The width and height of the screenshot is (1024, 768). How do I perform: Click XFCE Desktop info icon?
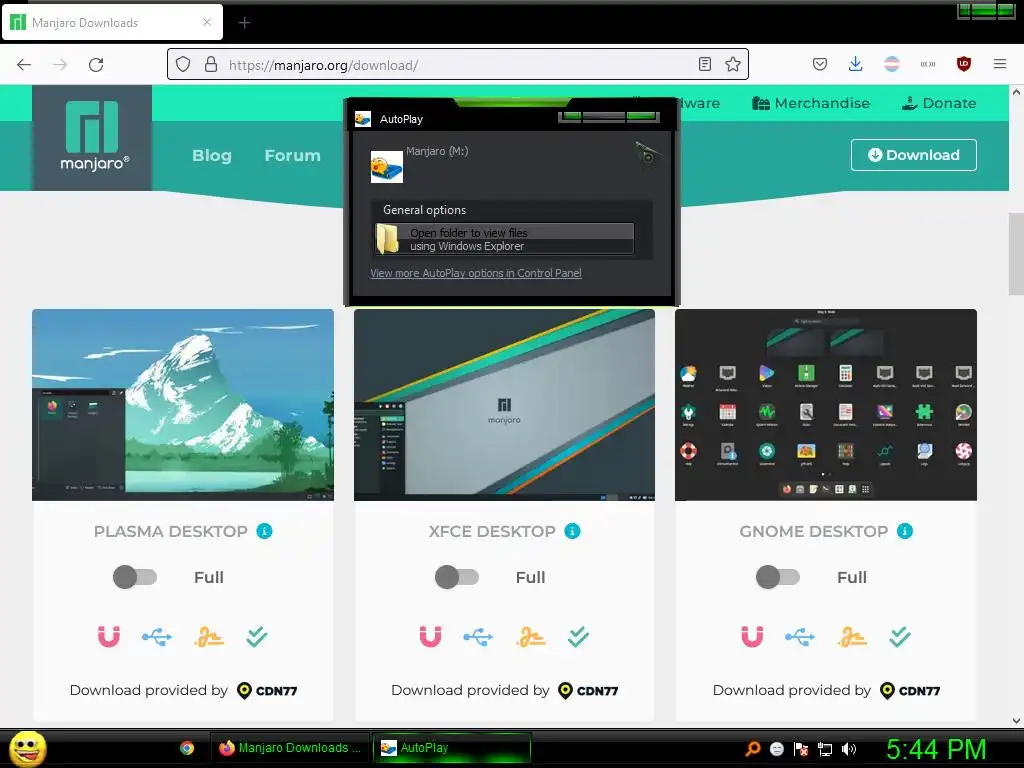tap(572, 531)
